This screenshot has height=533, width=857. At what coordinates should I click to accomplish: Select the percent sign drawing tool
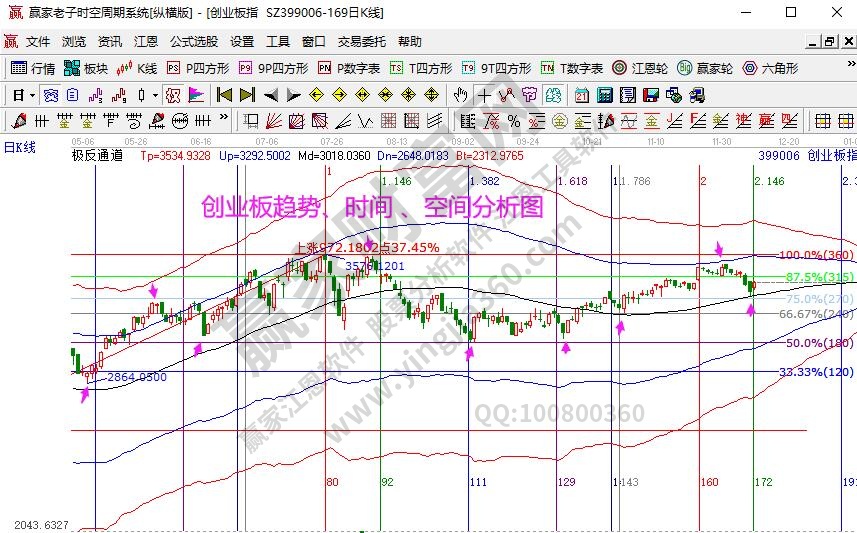click(513, 121)
